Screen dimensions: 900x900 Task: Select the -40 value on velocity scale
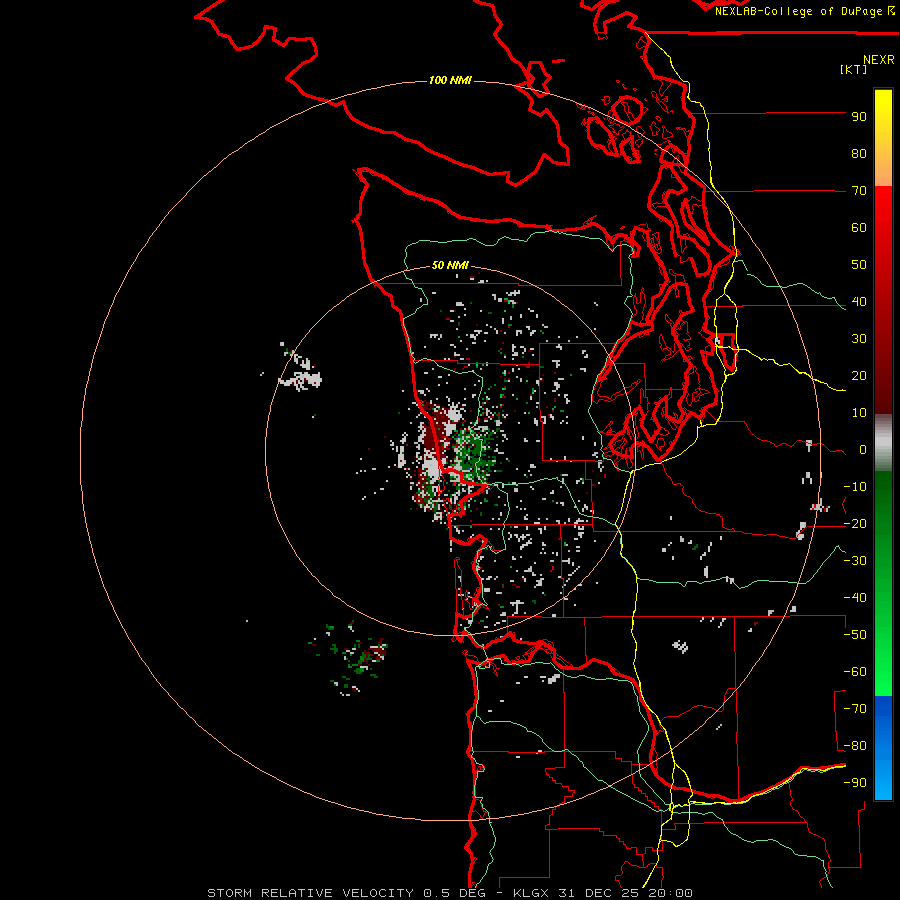[x=855, y=598]
